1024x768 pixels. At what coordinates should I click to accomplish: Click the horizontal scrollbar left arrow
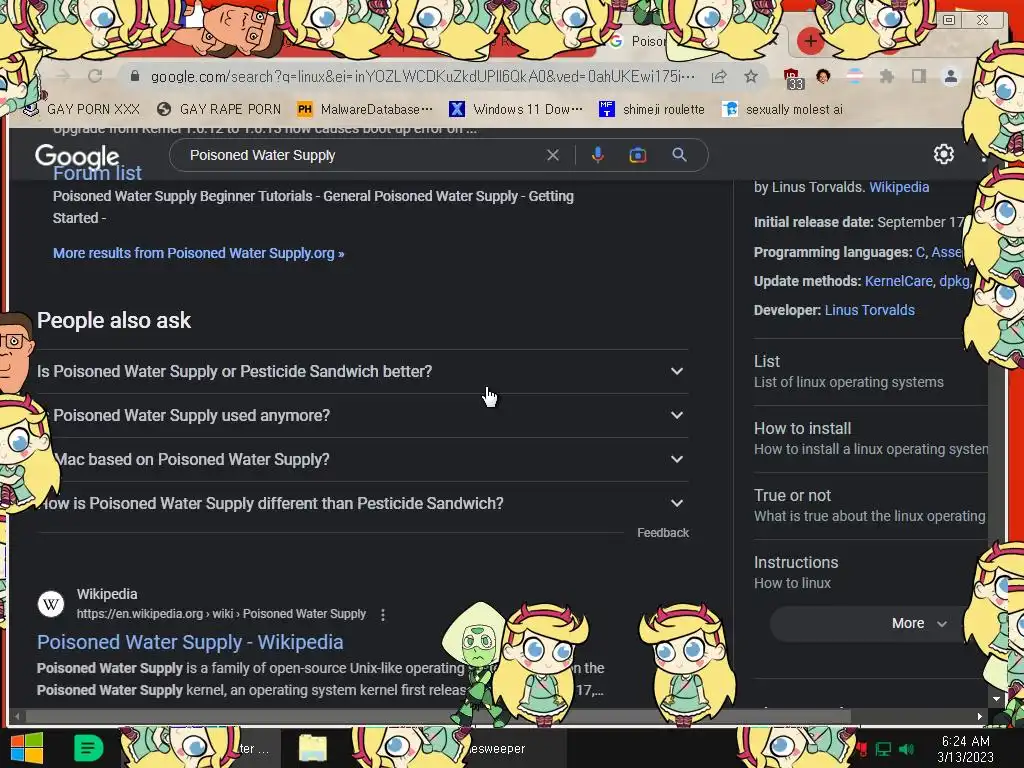tap(17, 716)
